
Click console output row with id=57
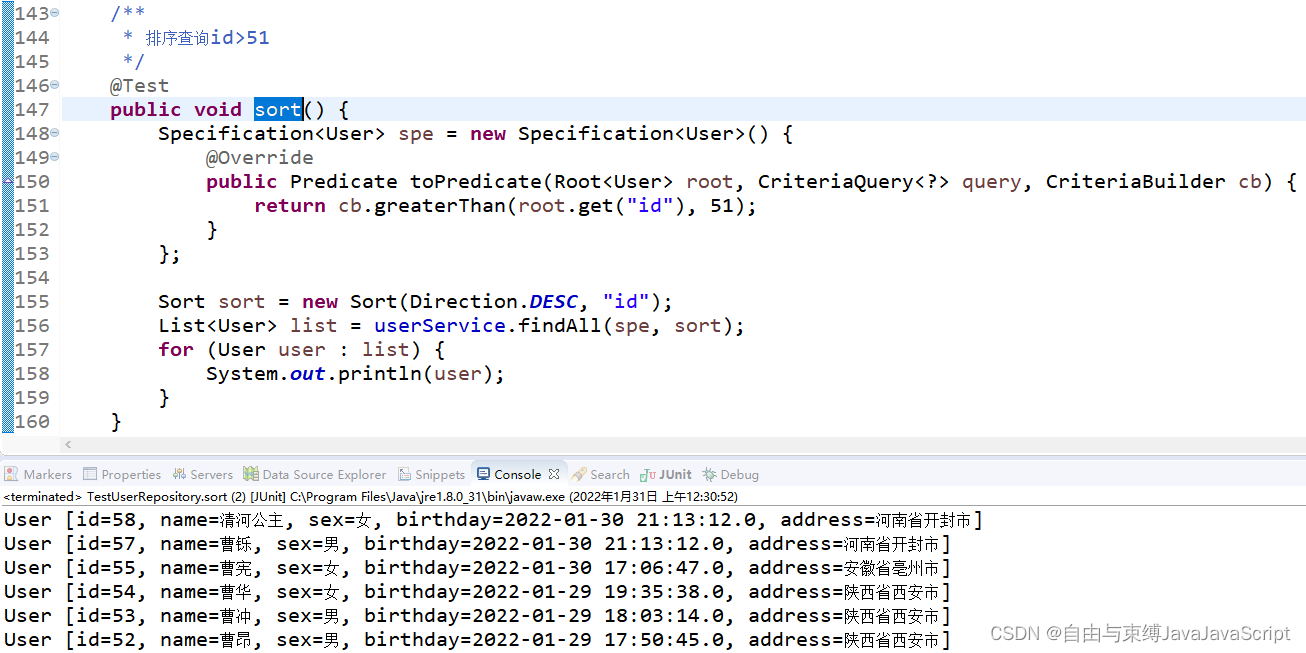pyautogui.click(x=478, y=544)
